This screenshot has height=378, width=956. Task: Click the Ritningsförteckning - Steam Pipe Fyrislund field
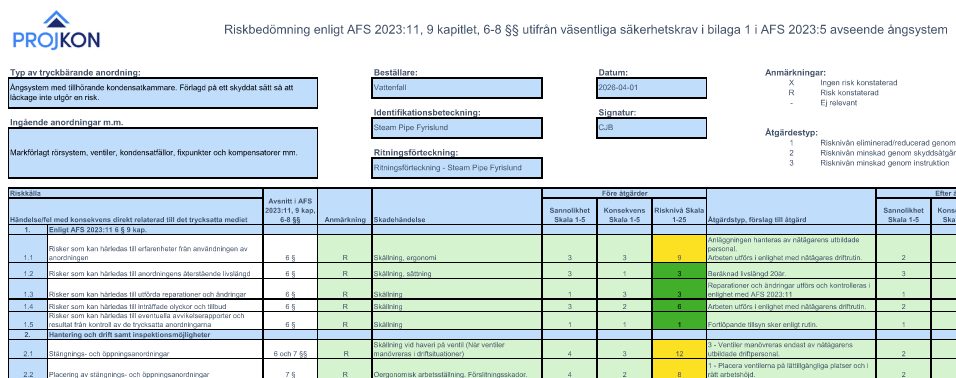click(x=457, y=168)
